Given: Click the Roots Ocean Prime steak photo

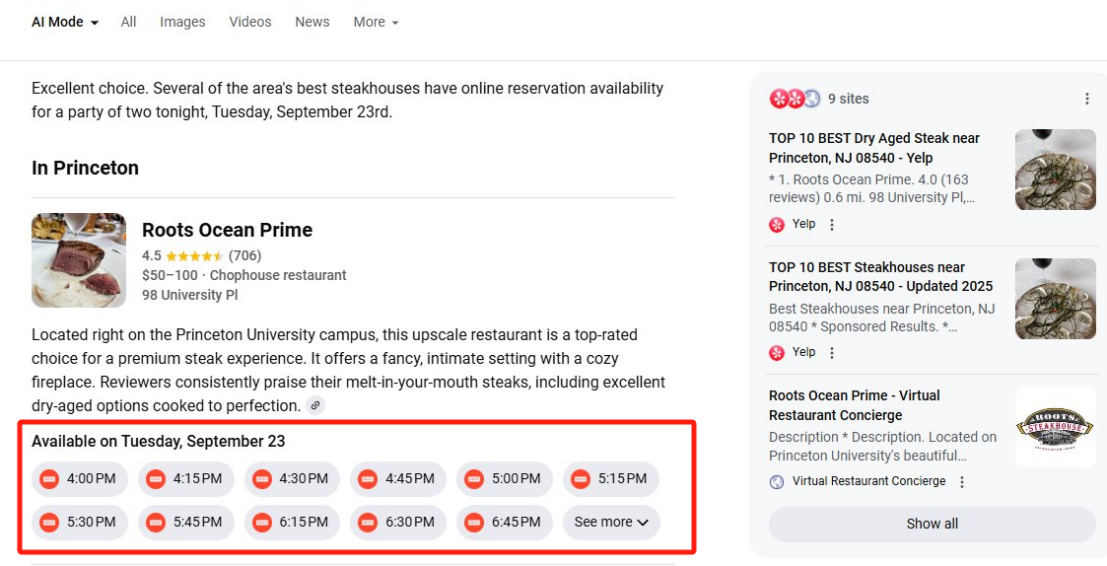Looking at the screenshot, I should click(x=79, y=260).
